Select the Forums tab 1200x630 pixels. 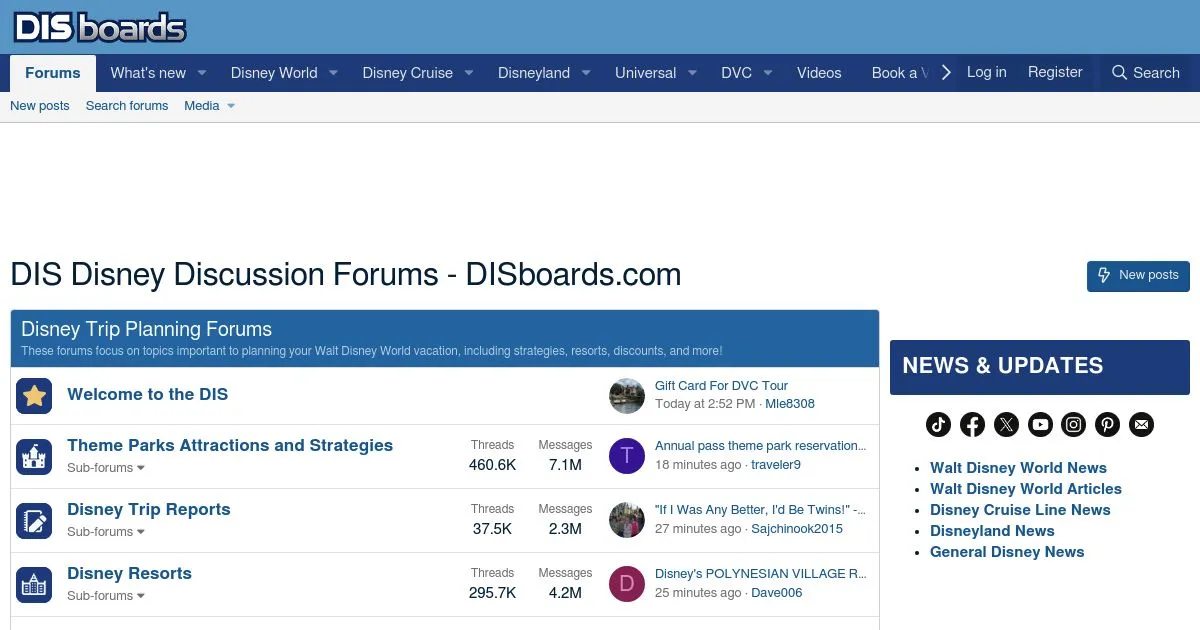pyautogui.click(x=53, y=73)
